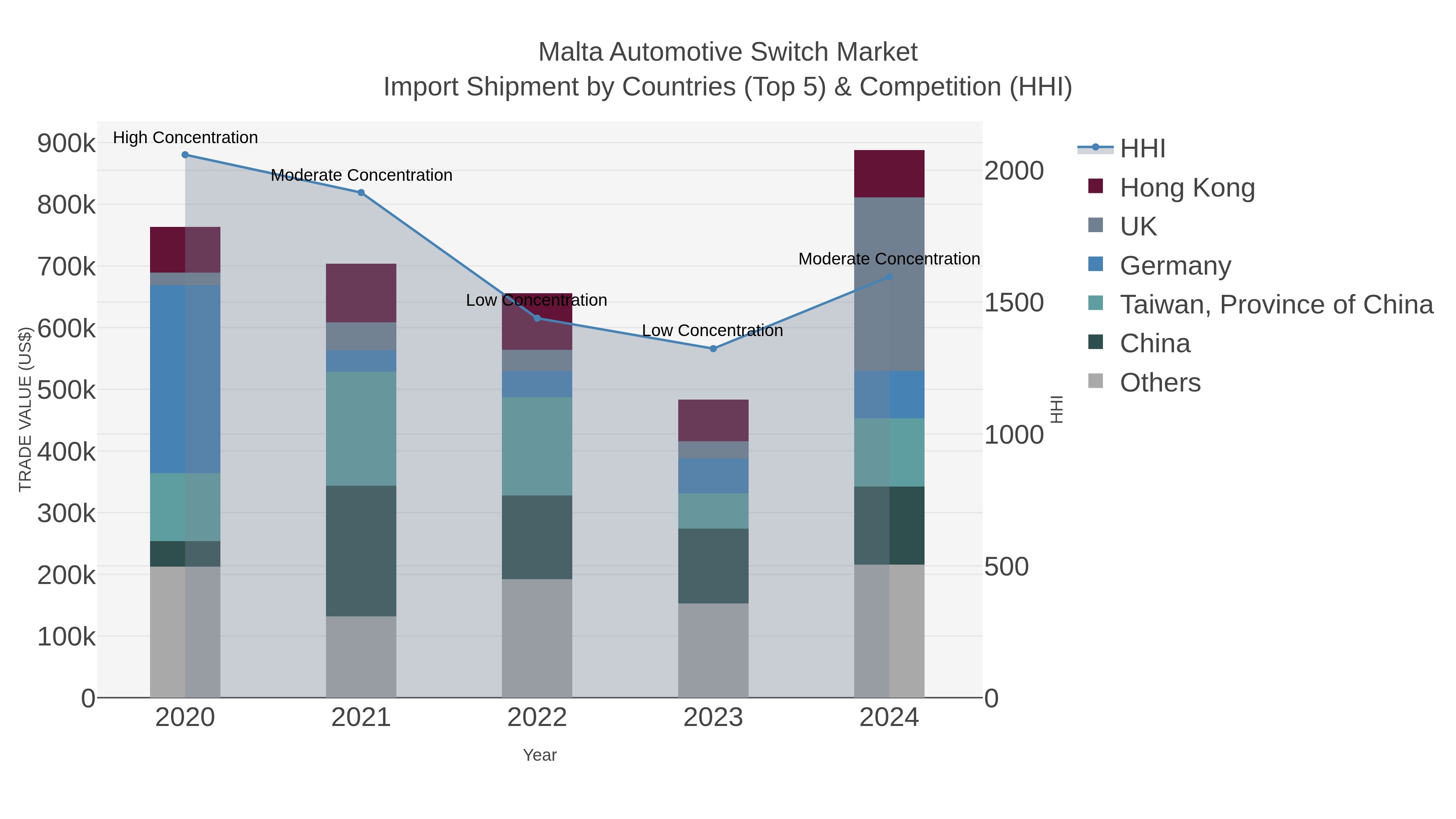The image size is (1456, 819).
Task: Click the 2024 Hong Kong bar segment
Action: pyautogui.click(x=889, y=174)
